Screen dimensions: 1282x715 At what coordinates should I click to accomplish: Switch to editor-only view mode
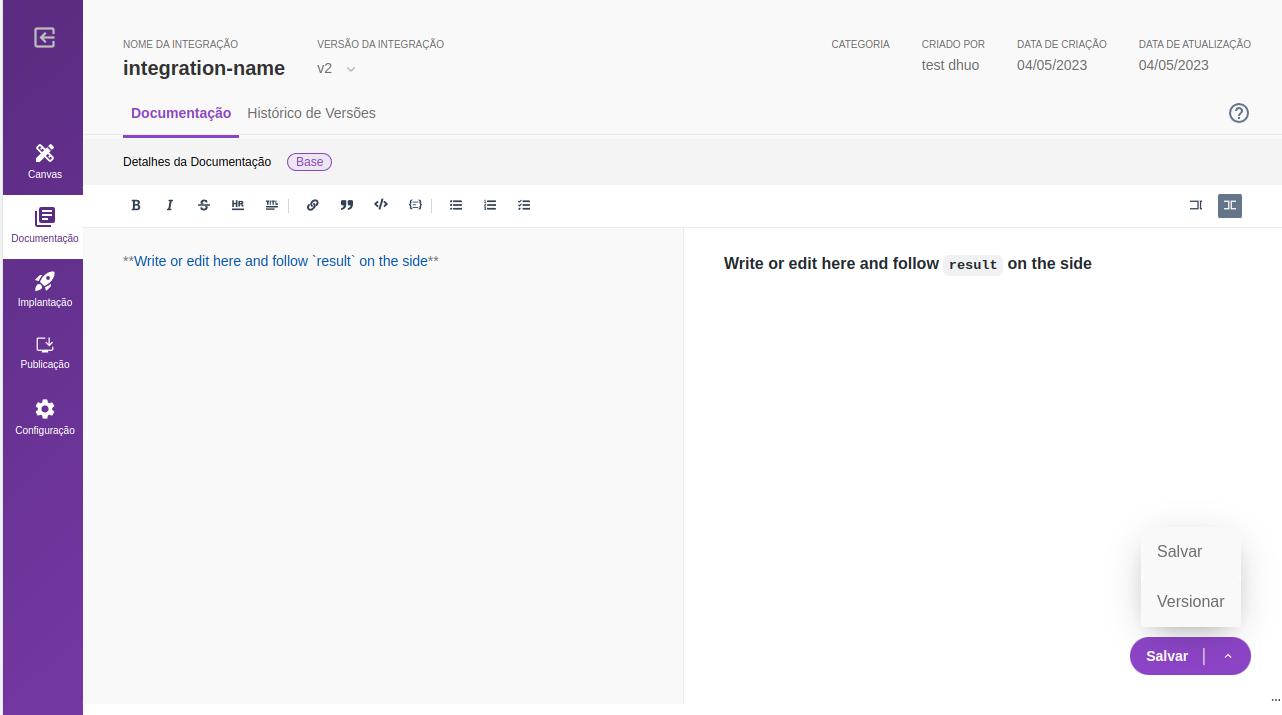click(x=1196, y=205)
